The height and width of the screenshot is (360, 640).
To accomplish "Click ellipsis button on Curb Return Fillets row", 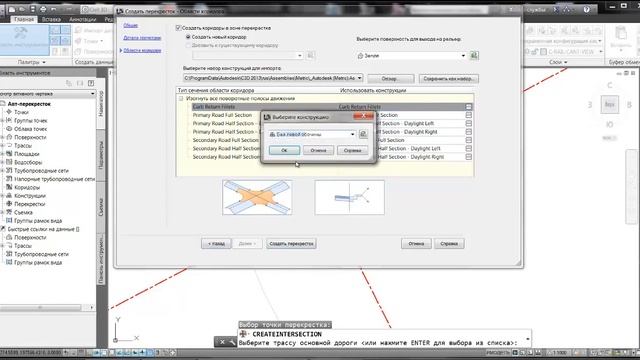I will [x=469, y=107].
